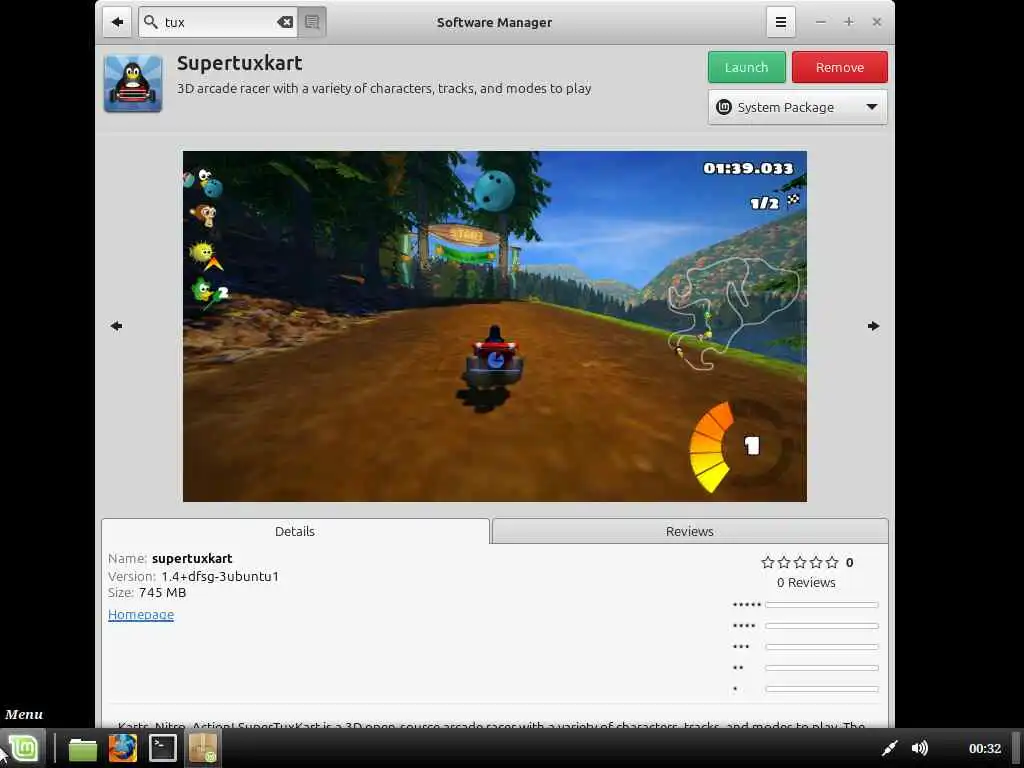Open the hamburger menu
This screenshot has height=768, width=1024.
(780, 22)
